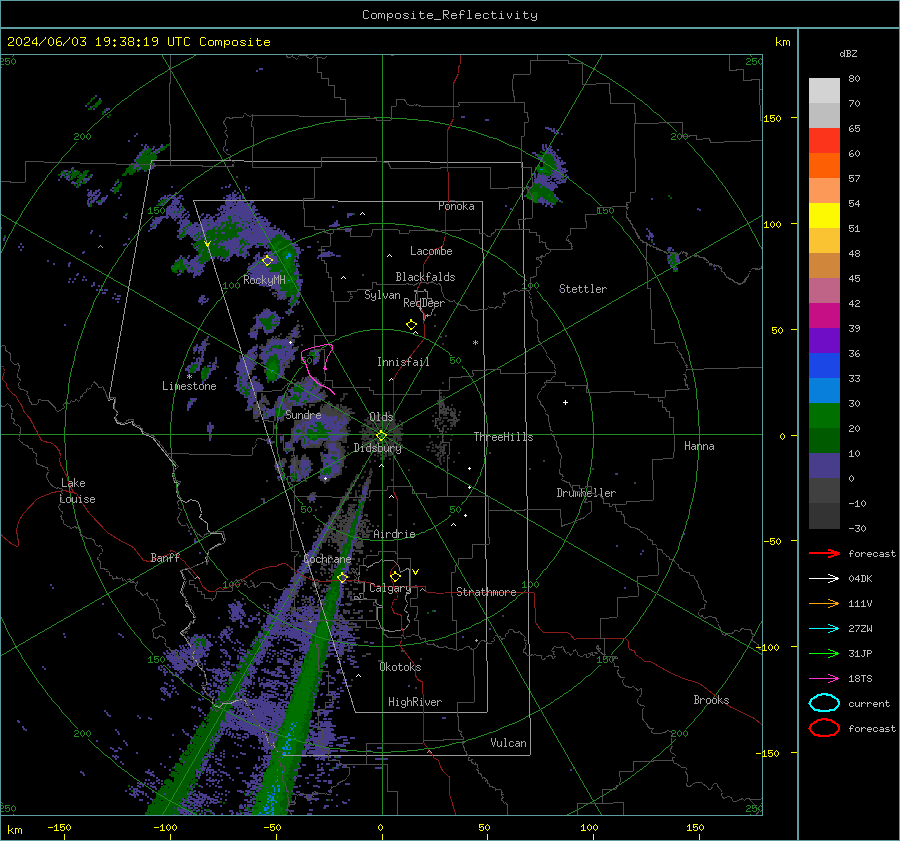Click the RockyMH label
This screenshot has width=900, height=841.
coord(264,280)
